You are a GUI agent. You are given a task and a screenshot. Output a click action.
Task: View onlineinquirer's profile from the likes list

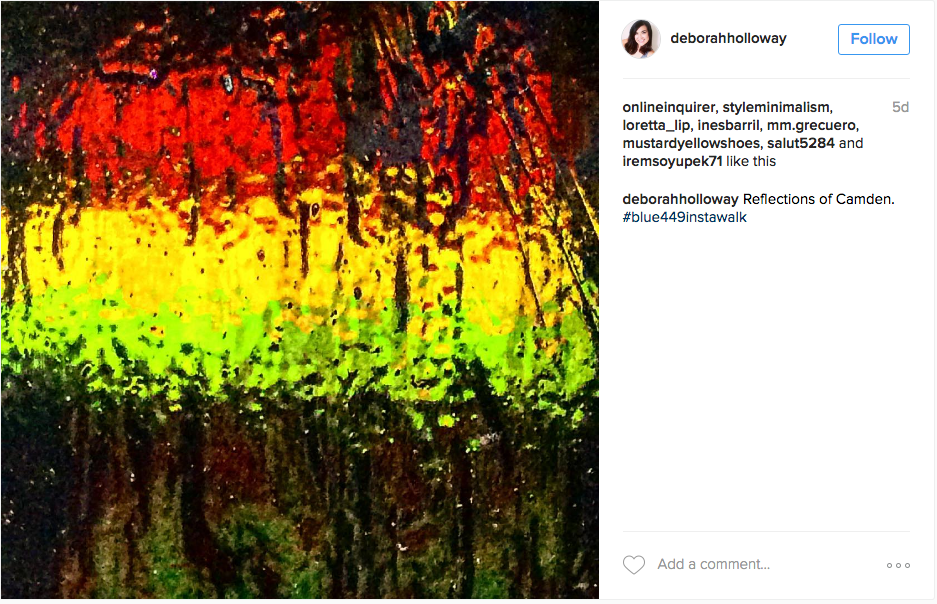coord(669,108)
